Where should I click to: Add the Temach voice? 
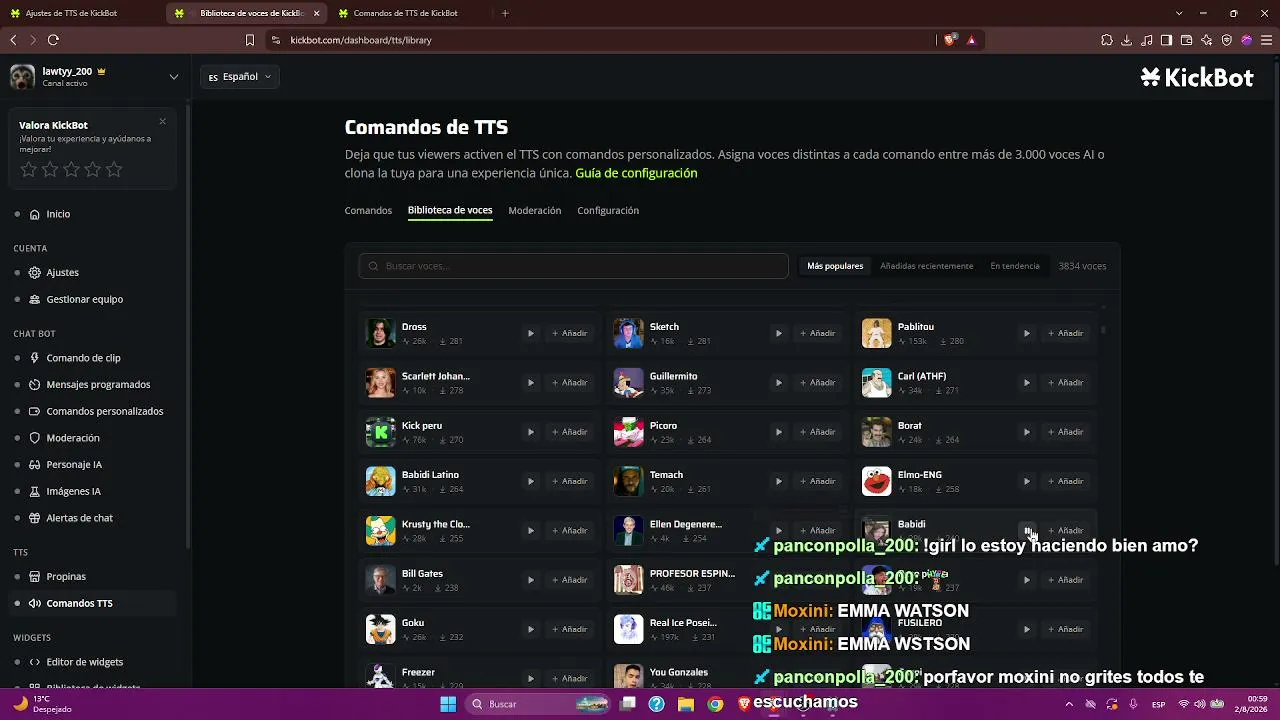(818, 481)
